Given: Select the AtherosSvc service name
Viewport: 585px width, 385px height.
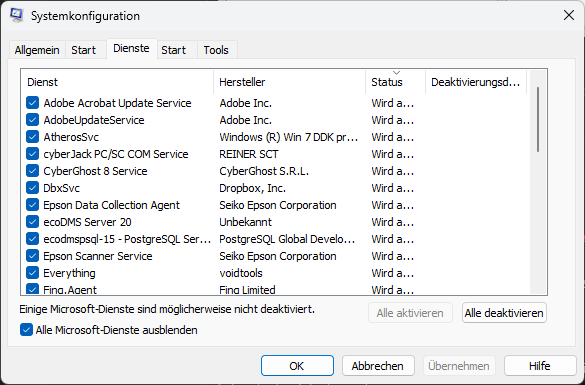Looking at the screenshot, I should pos(71,137).
